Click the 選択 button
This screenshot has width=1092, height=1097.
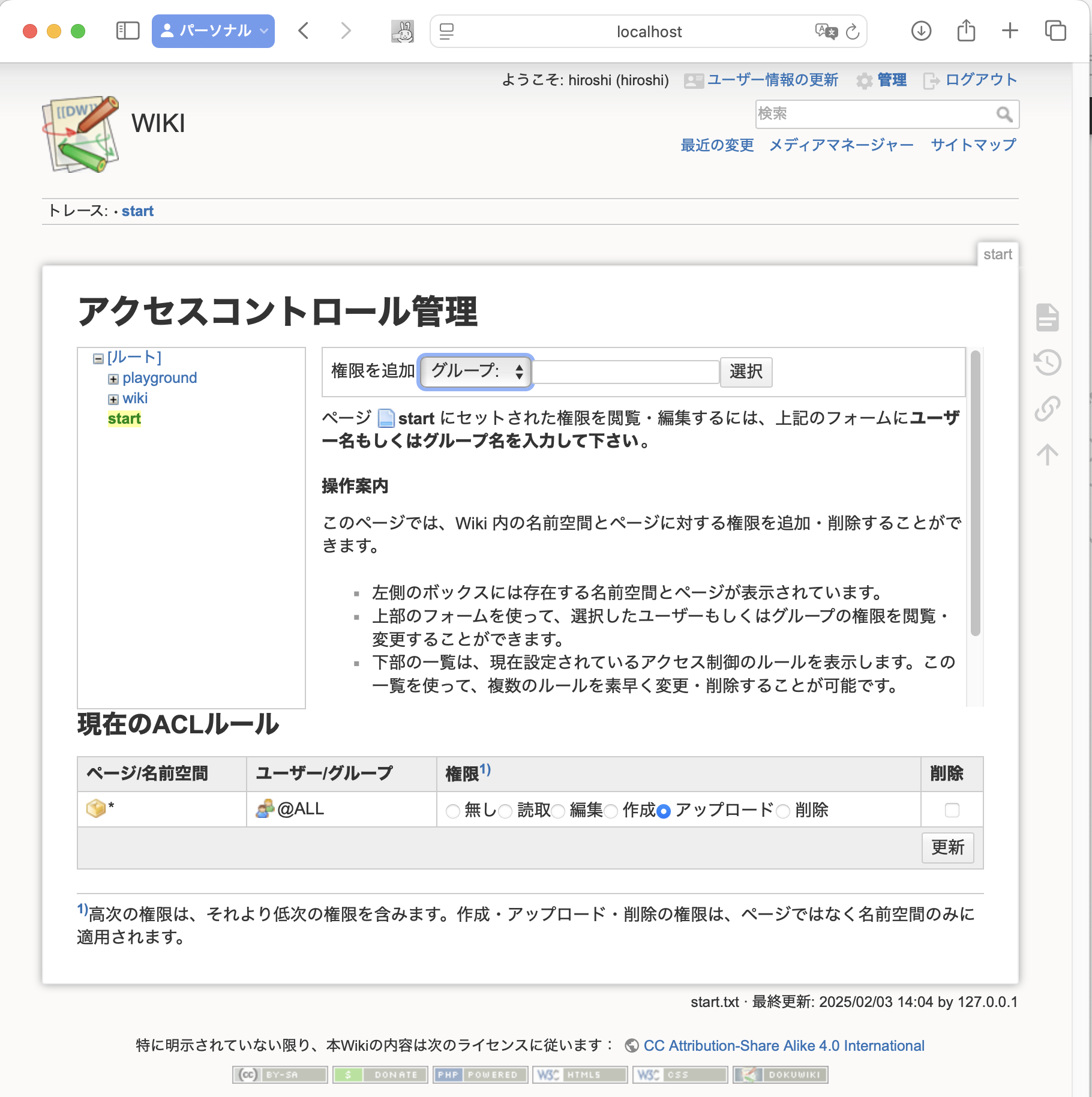(746, 372)
